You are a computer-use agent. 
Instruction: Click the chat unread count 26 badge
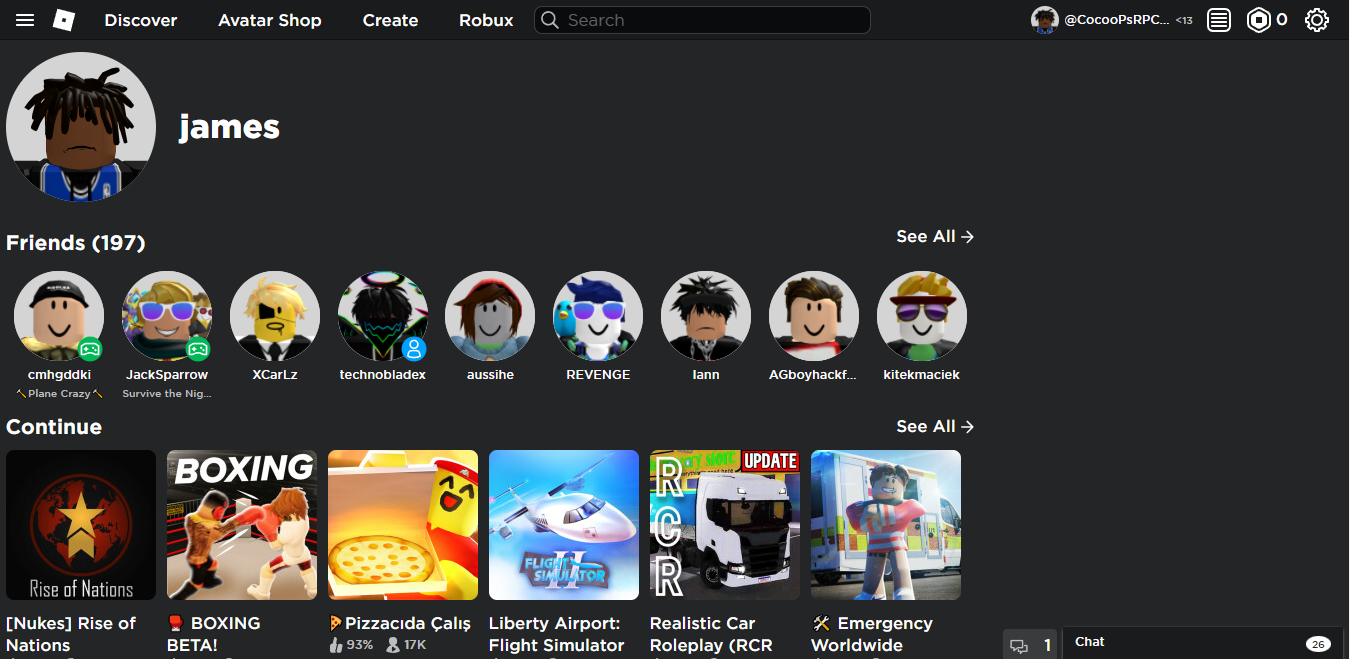(x=1319, y=644)
